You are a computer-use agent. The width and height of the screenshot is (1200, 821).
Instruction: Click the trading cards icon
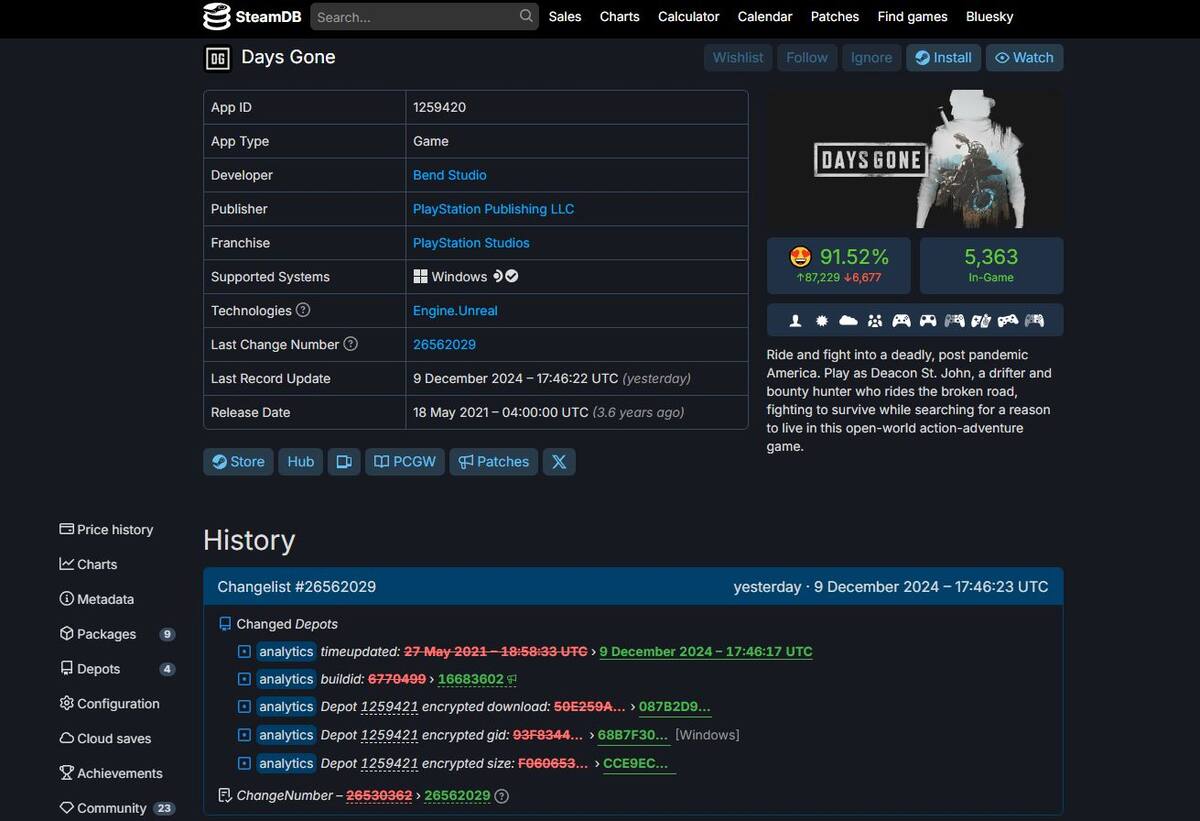[981, 320]
